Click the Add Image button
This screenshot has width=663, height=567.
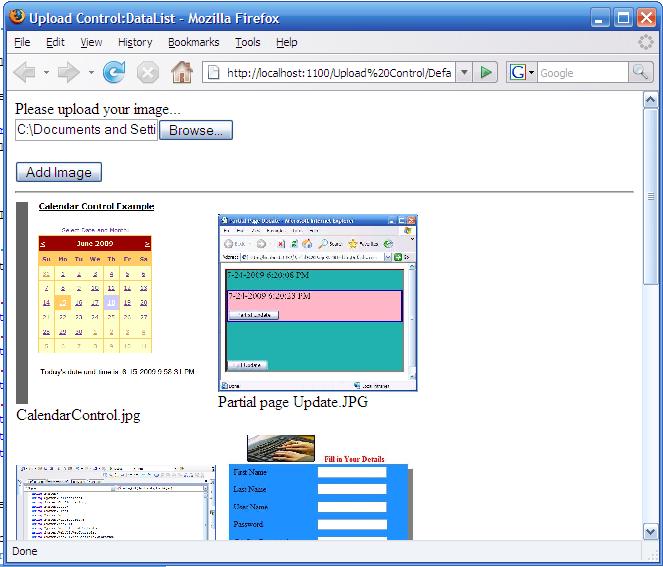[59, 172]
